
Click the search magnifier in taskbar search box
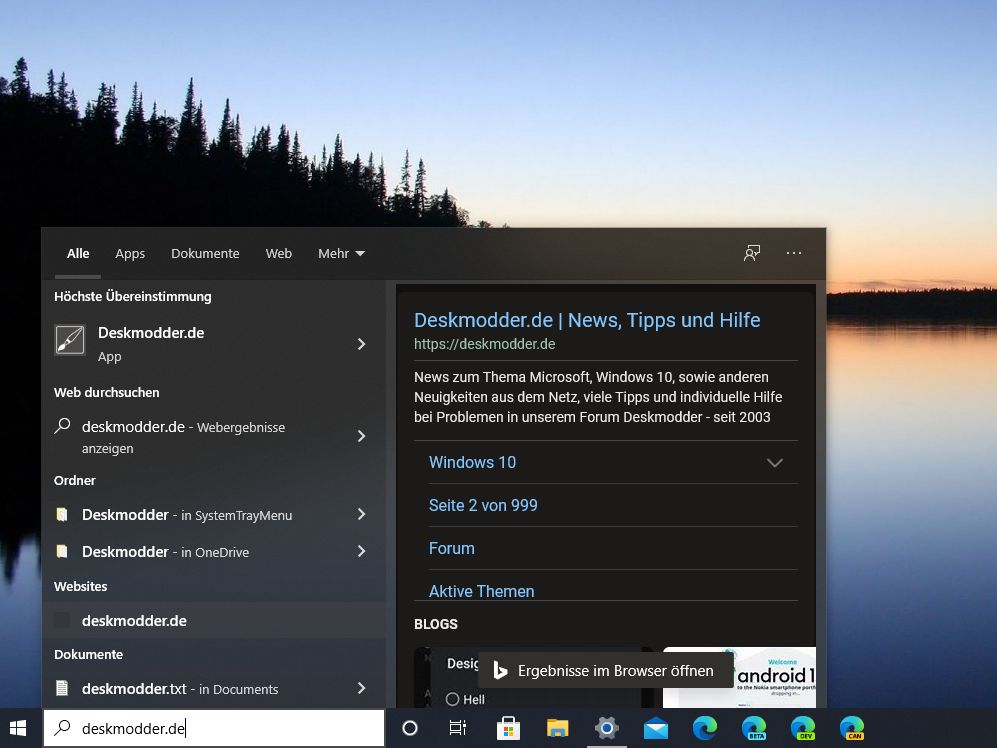(x=62, y=727)
